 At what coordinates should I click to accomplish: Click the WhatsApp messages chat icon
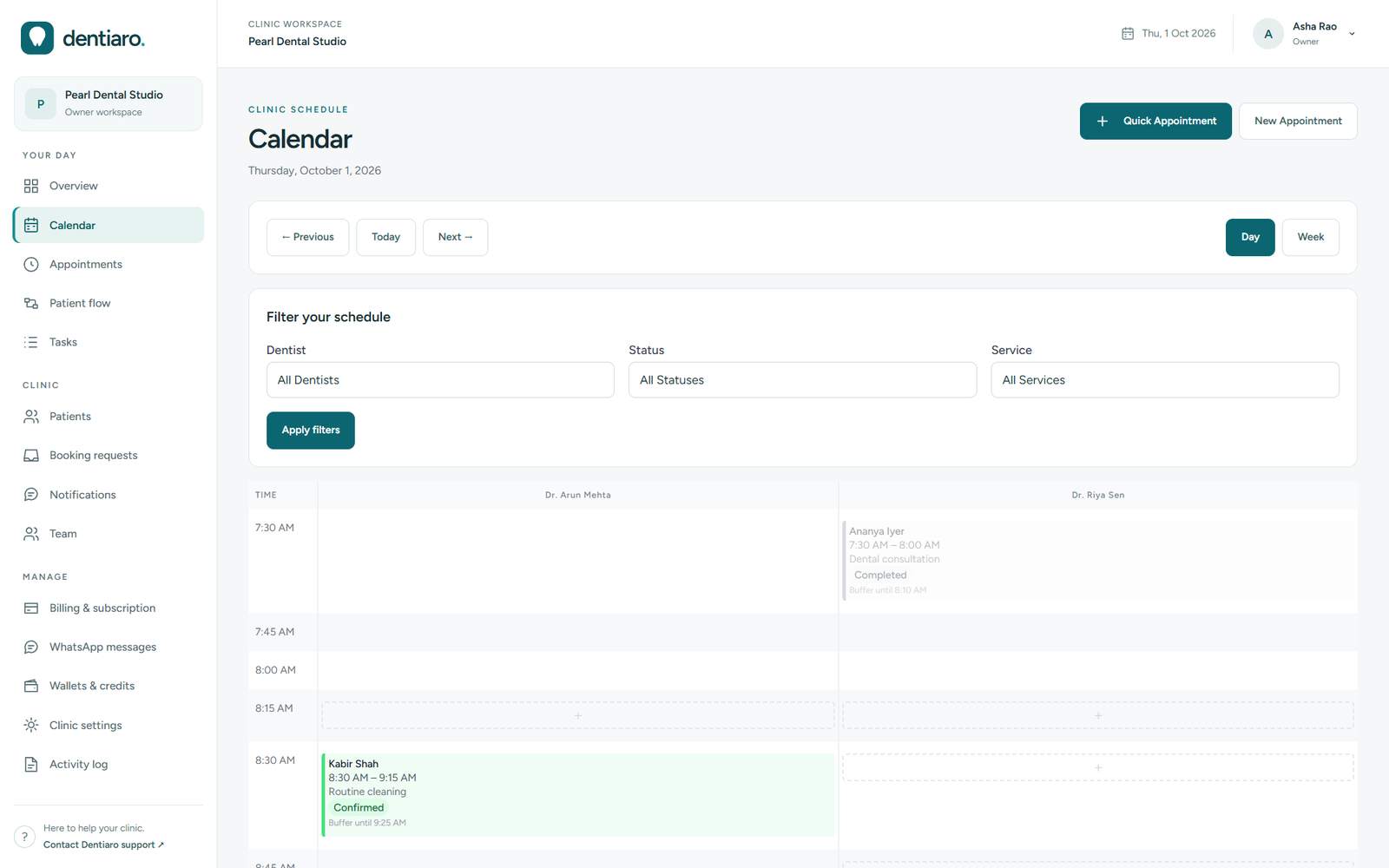pos(31,647)
